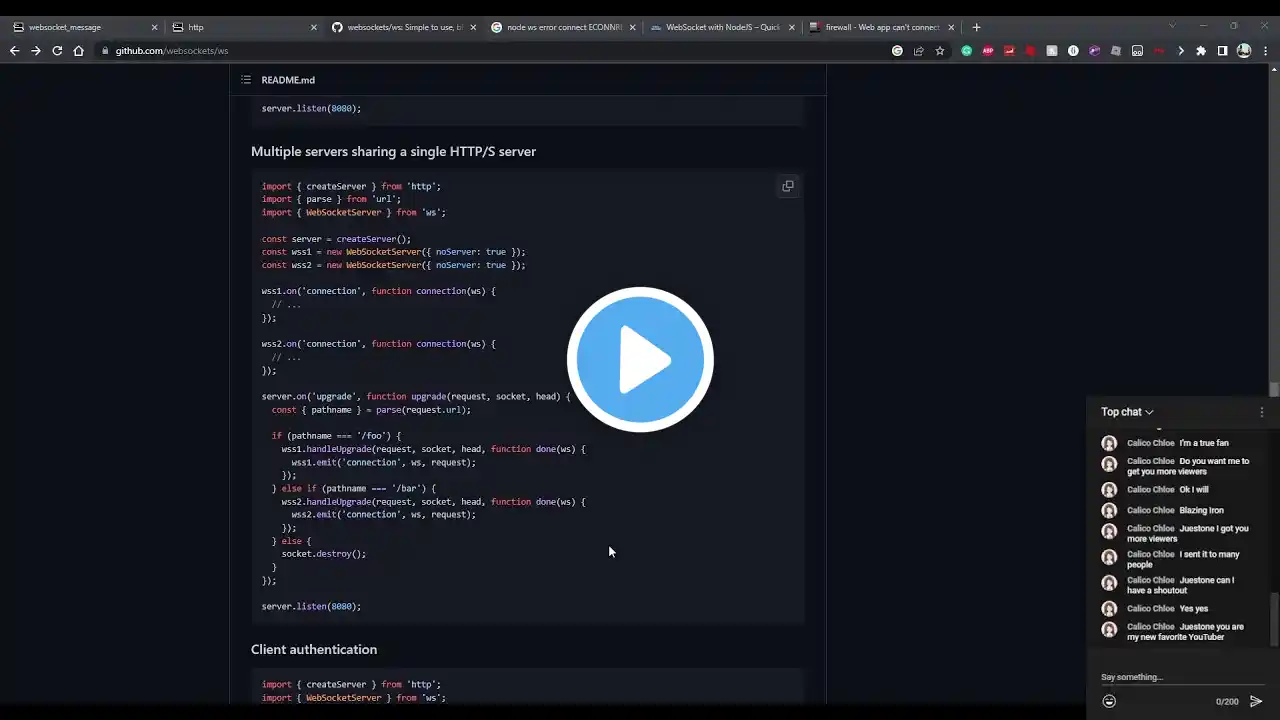Open the Tab search dropdown

(x=1172, y=27)
